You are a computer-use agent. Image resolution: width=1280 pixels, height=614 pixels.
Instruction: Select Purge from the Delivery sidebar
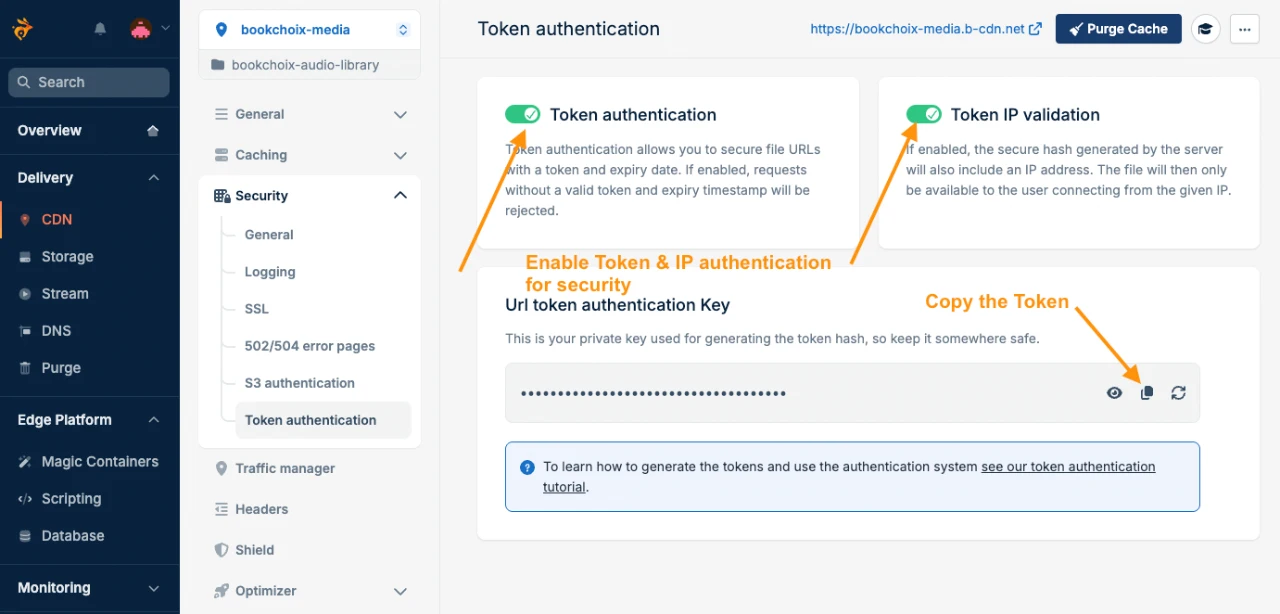click(x=63, y=367)
